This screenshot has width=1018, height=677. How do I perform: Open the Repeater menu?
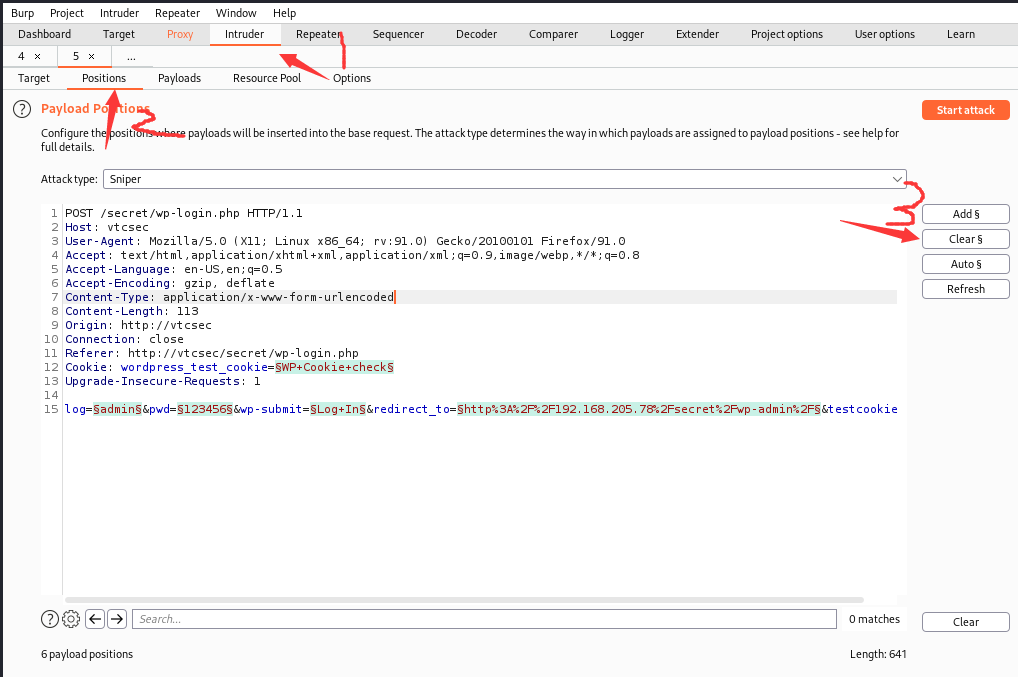tap(177, 13)
